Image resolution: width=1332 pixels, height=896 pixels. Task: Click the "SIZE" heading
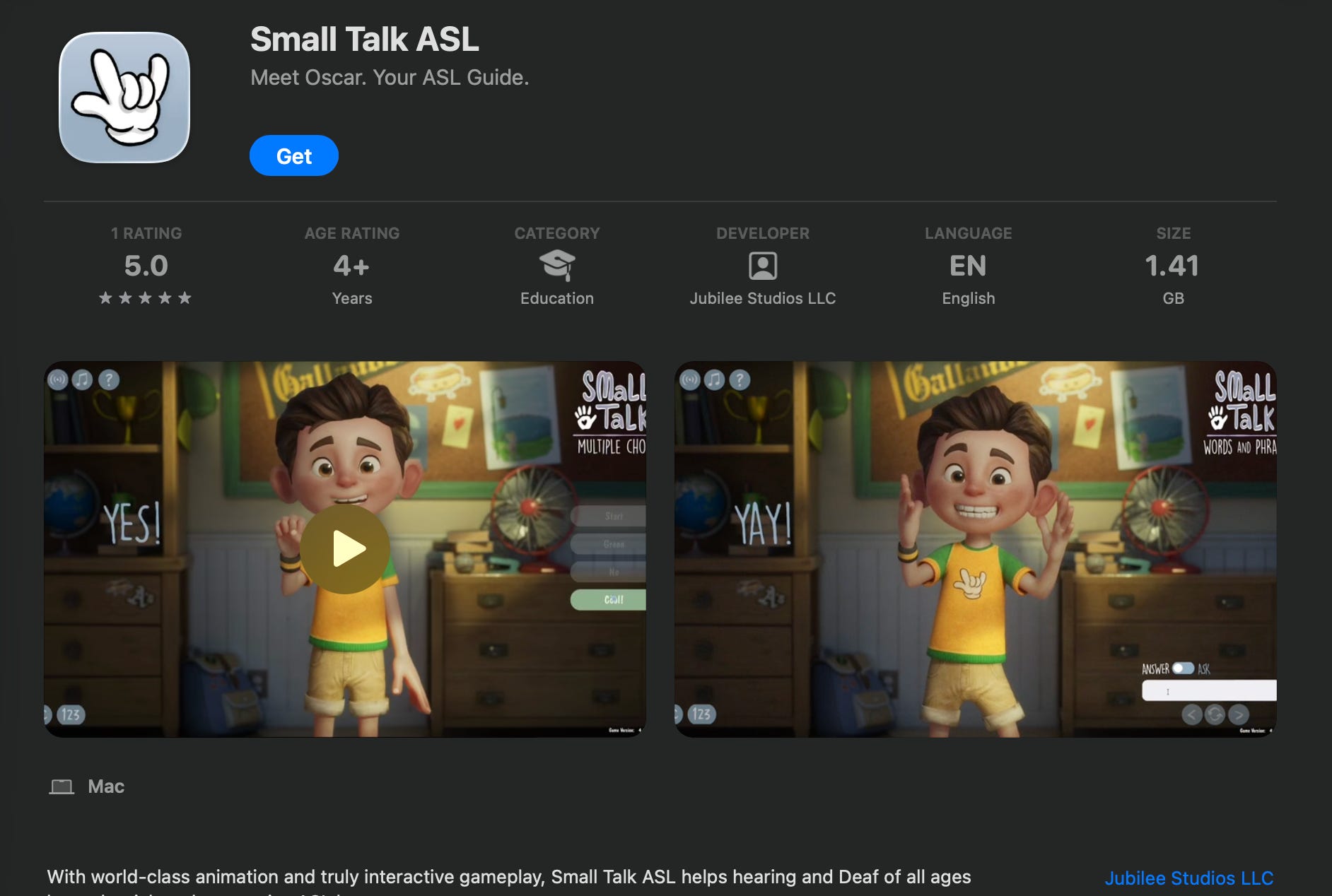click(1174, 233)
